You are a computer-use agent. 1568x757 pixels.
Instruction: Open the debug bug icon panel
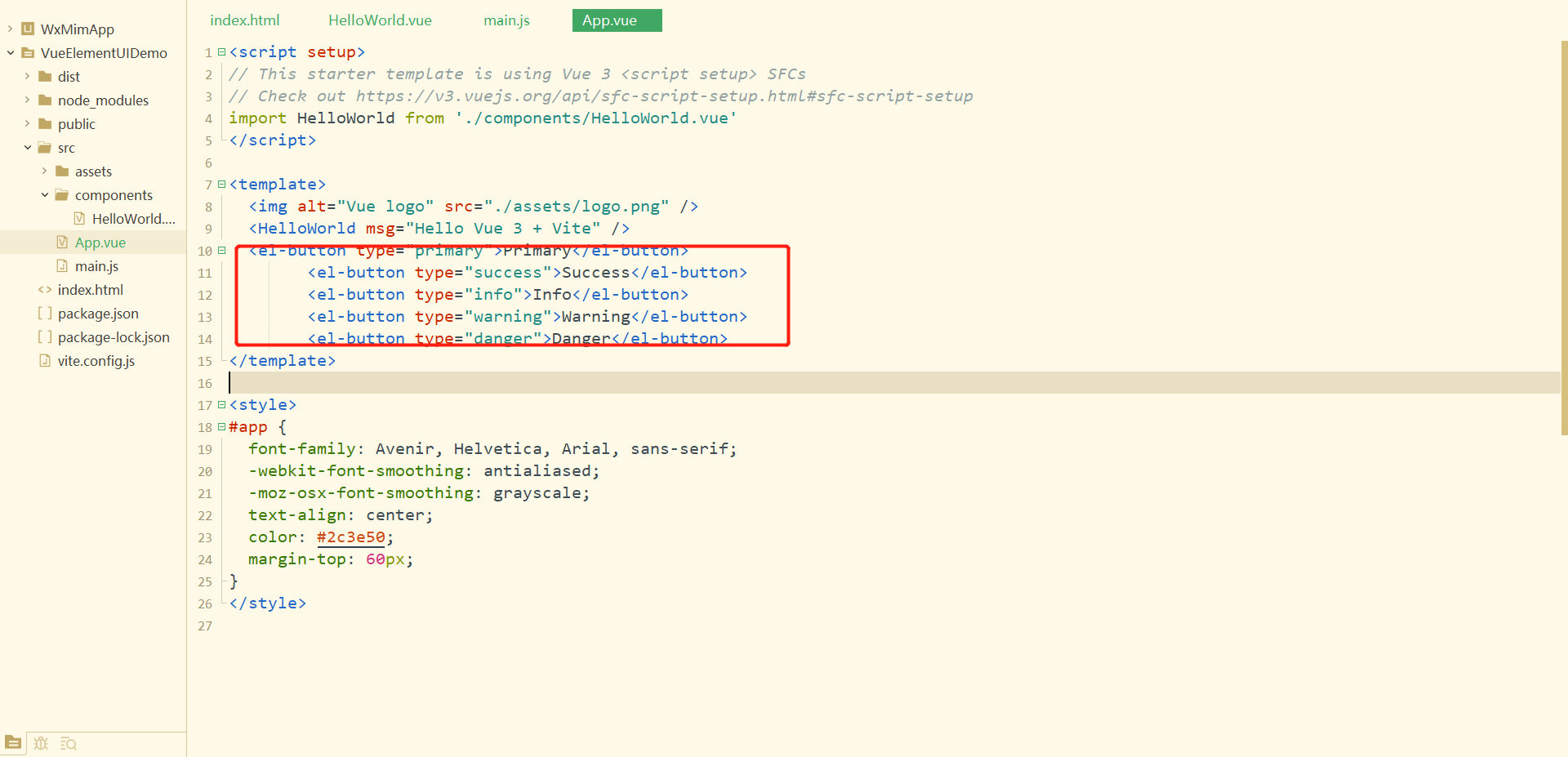pos(41,743)
